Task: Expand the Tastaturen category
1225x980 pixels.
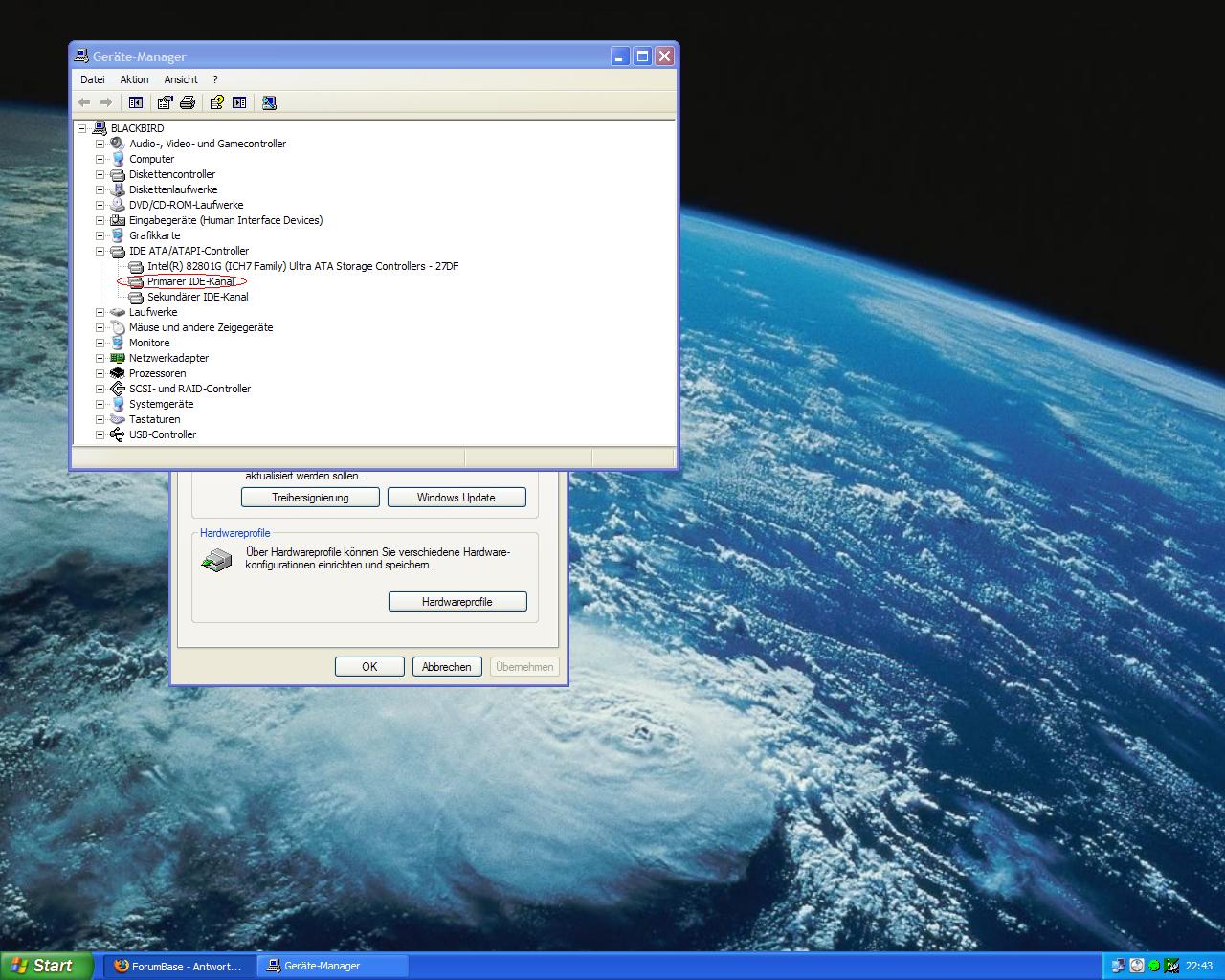Action: (100, 419)
